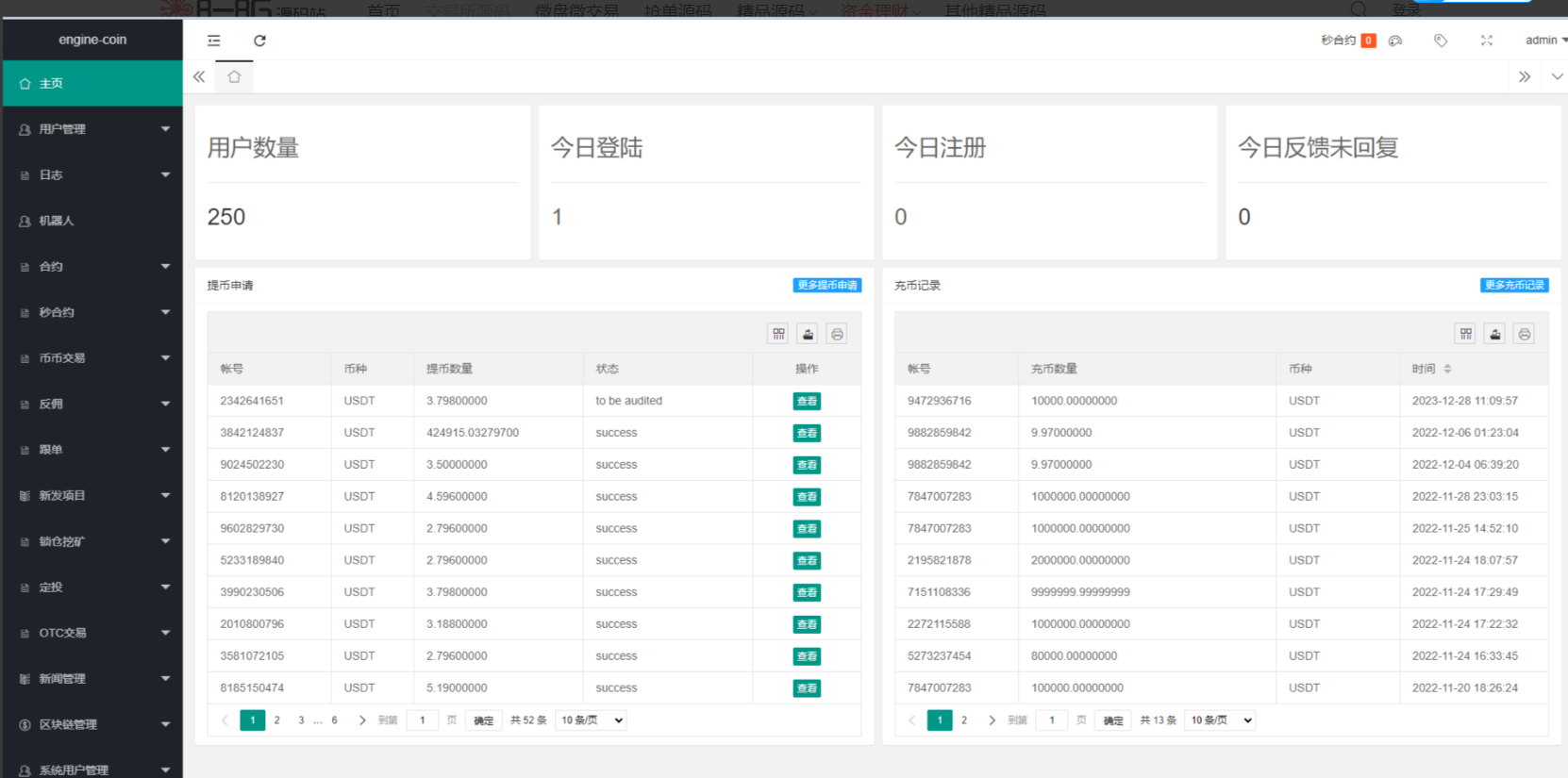Select 主页 in the sidebar
This screenshot has width=1568, height=778.
pyautogui.click(x=92, y=84)
